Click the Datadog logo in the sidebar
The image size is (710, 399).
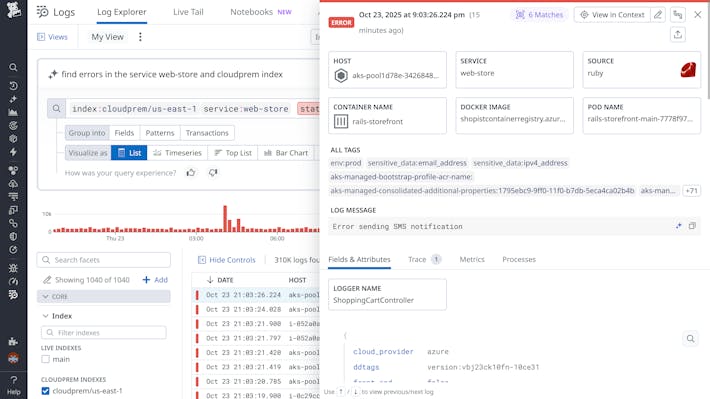tap(14, 10)
